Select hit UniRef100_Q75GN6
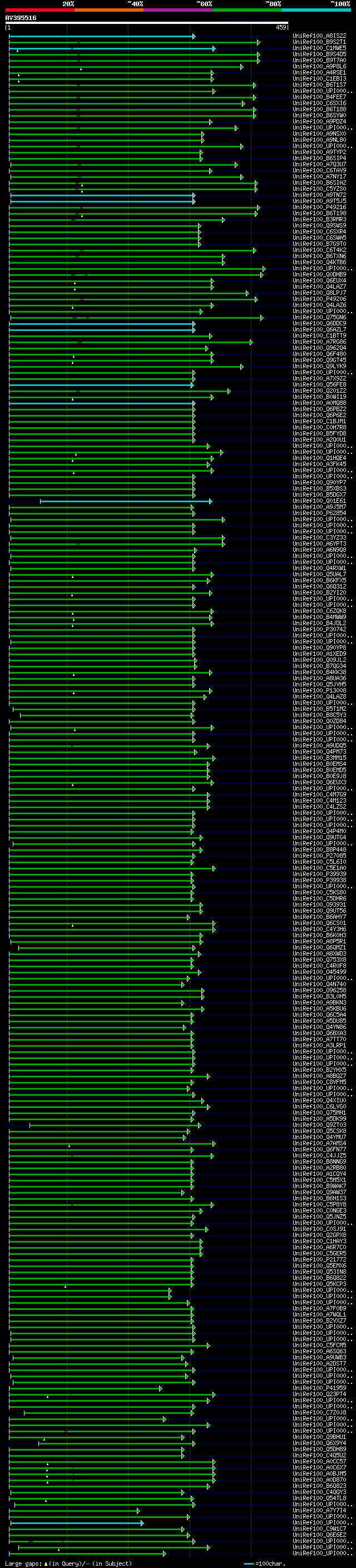356x1568 pixels. tap(319, 318)
